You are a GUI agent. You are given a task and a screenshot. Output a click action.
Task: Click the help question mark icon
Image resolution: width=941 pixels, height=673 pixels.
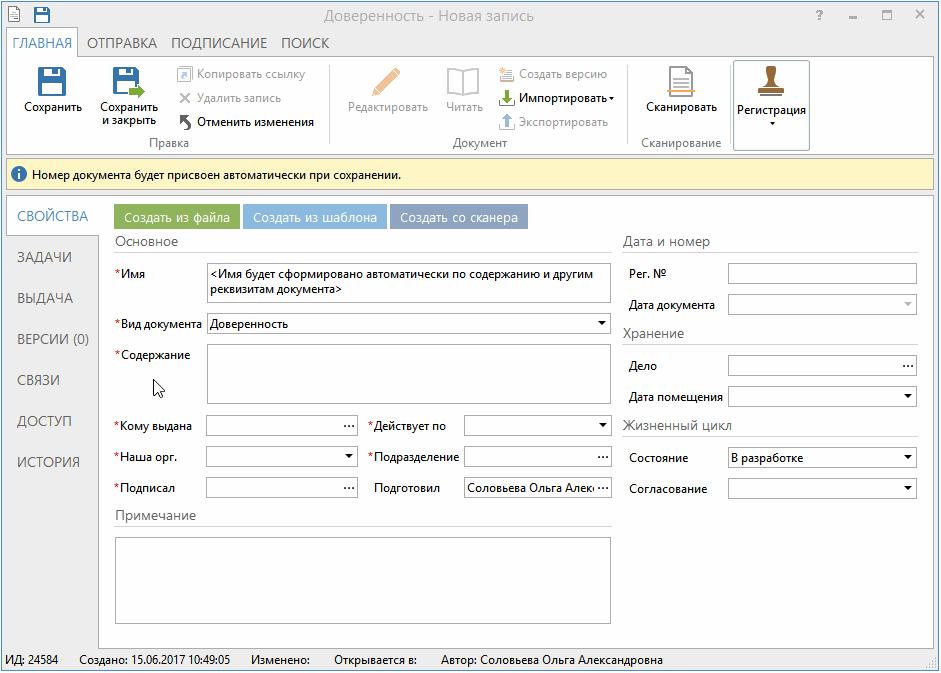click(x=819, y=16)
